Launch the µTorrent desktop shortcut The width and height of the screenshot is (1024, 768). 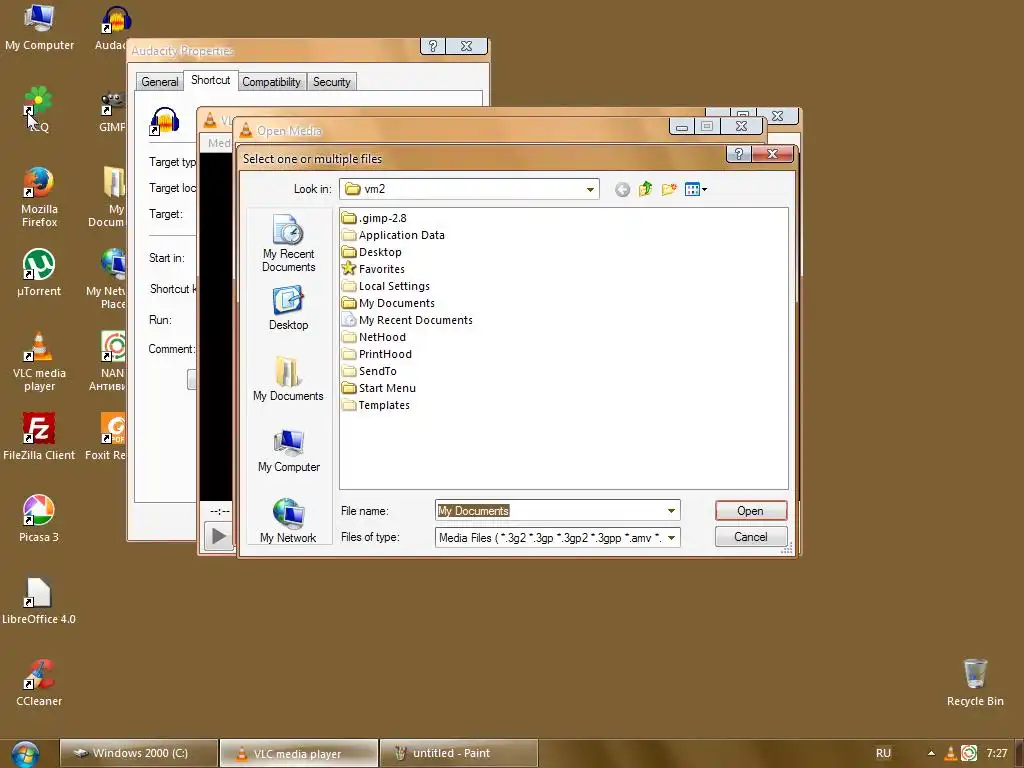pyautogui.click(x=39, y=273)
